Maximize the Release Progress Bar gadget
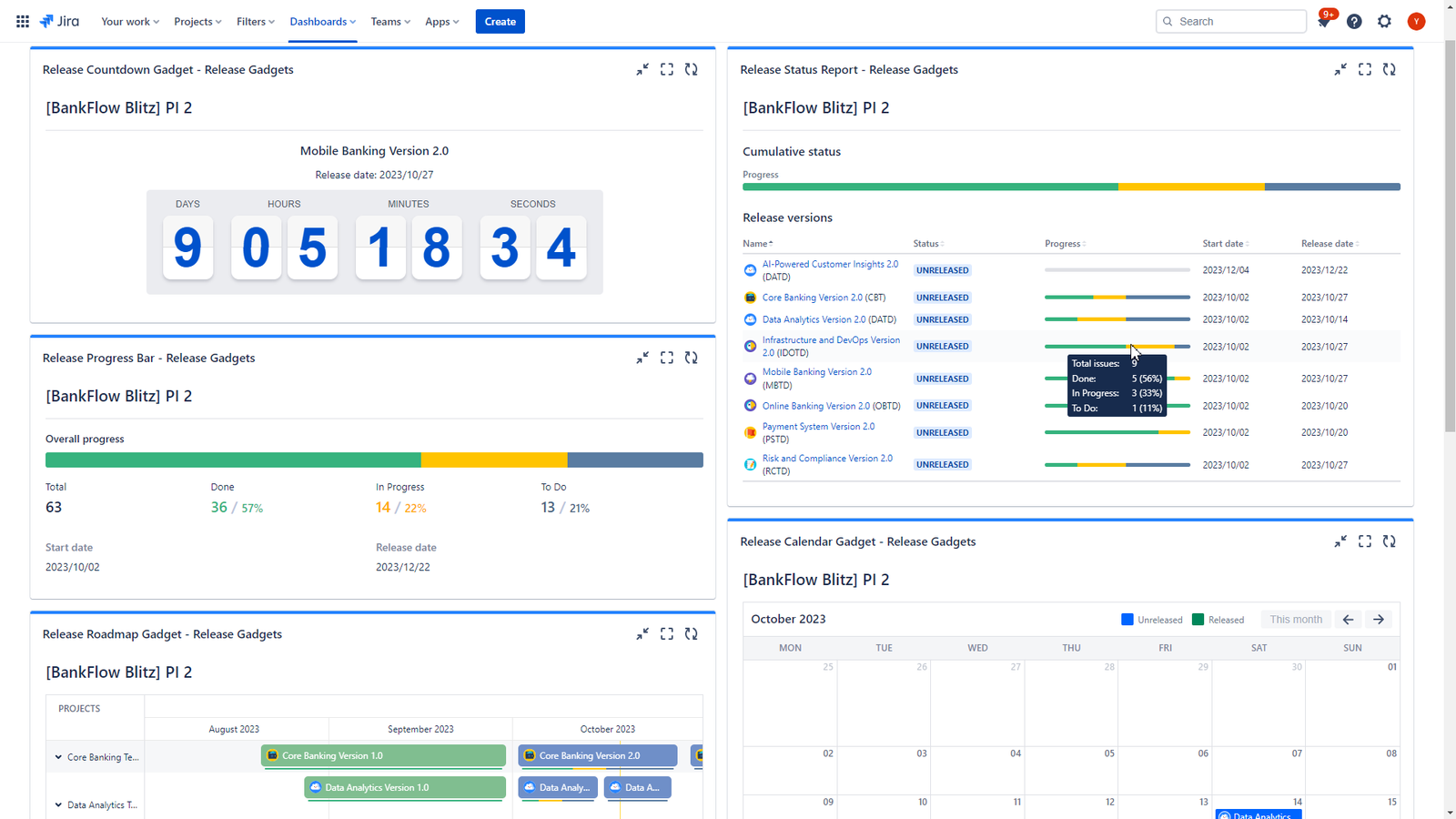Image resolution: width=1456 pixels, height=819 pixels. [x=667, y=358]
